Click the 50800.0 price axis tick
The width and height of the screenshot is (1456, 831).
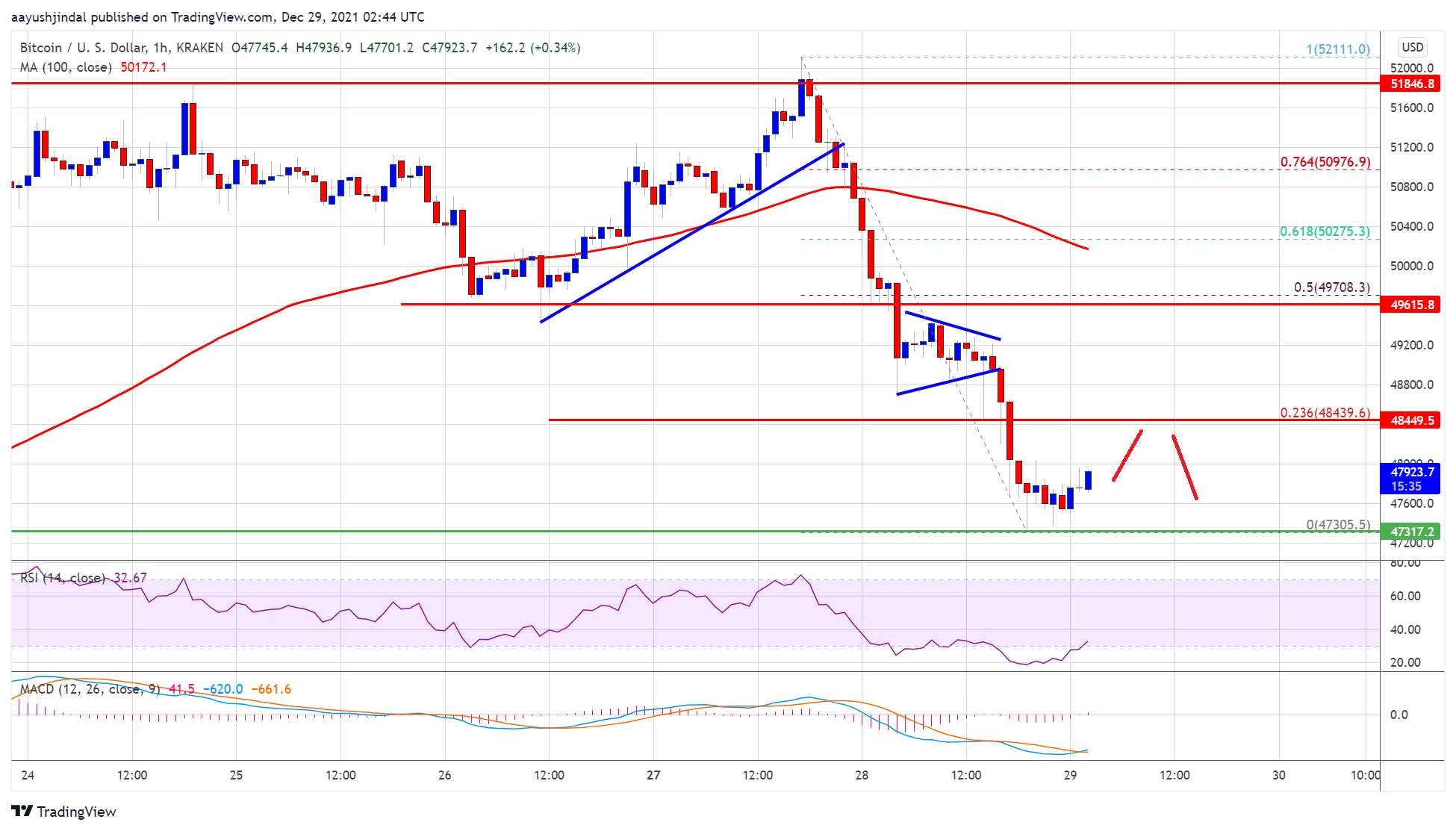pos(1411,187)
